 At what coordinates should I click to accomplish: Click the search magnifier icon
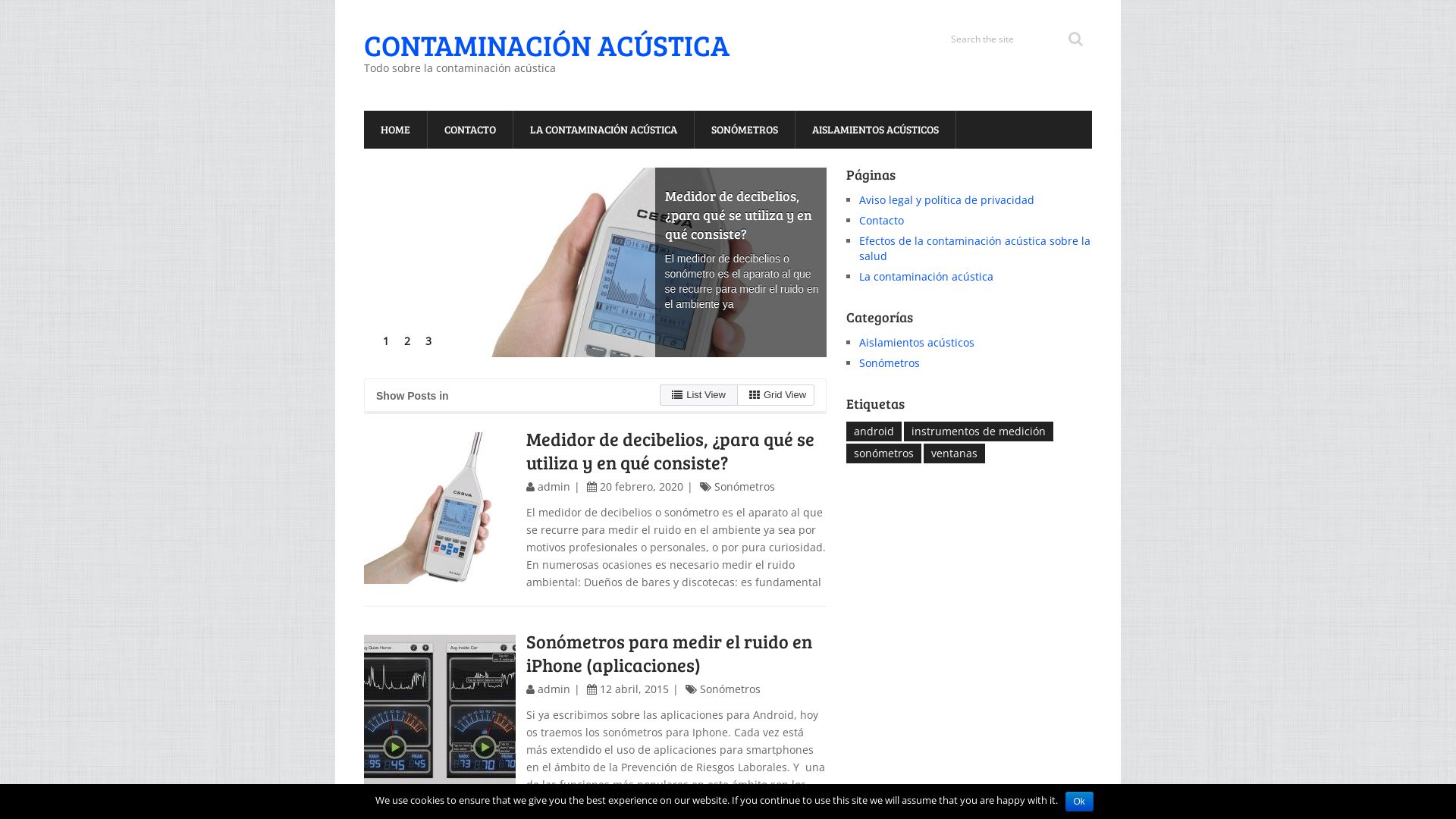pyautogui.click(x=1075, y=38)
